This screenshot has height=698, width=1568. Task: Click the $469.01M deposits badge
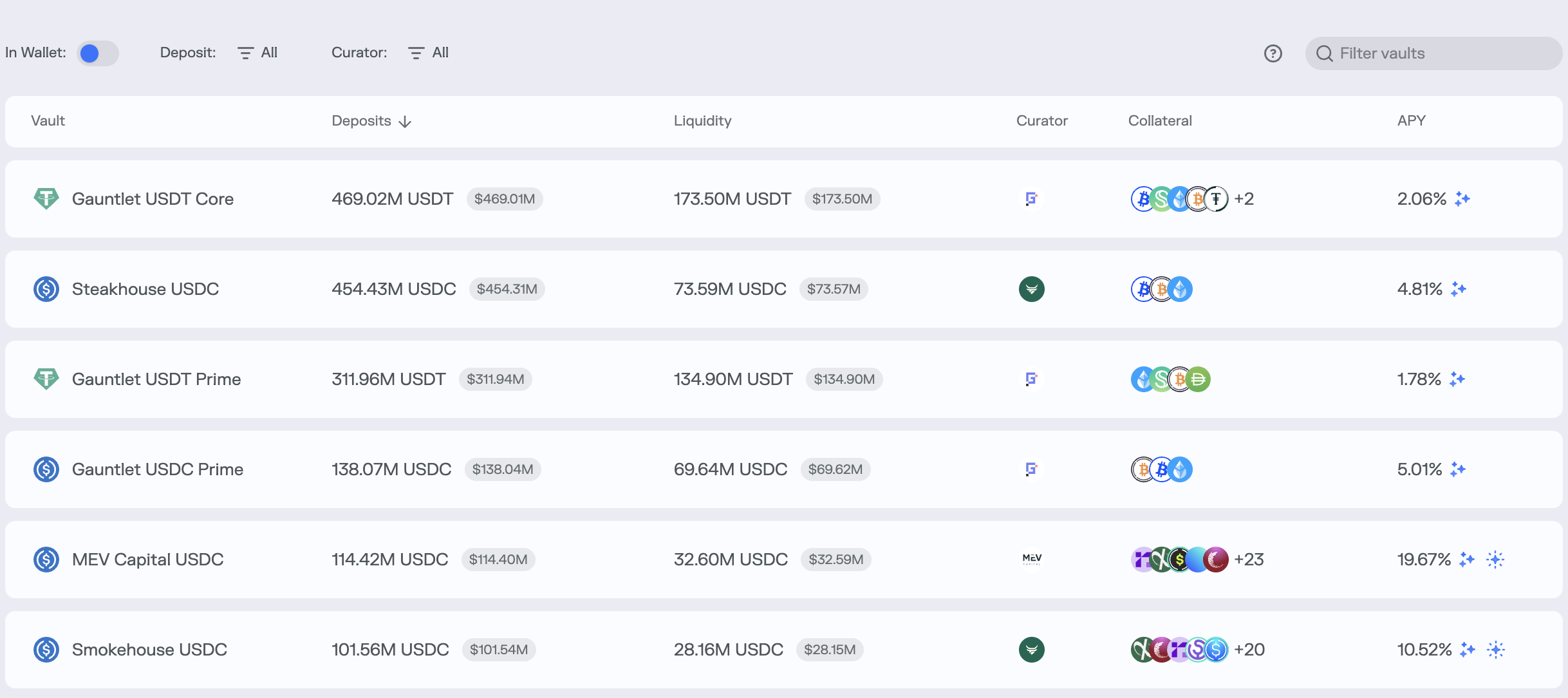[504, 199]
